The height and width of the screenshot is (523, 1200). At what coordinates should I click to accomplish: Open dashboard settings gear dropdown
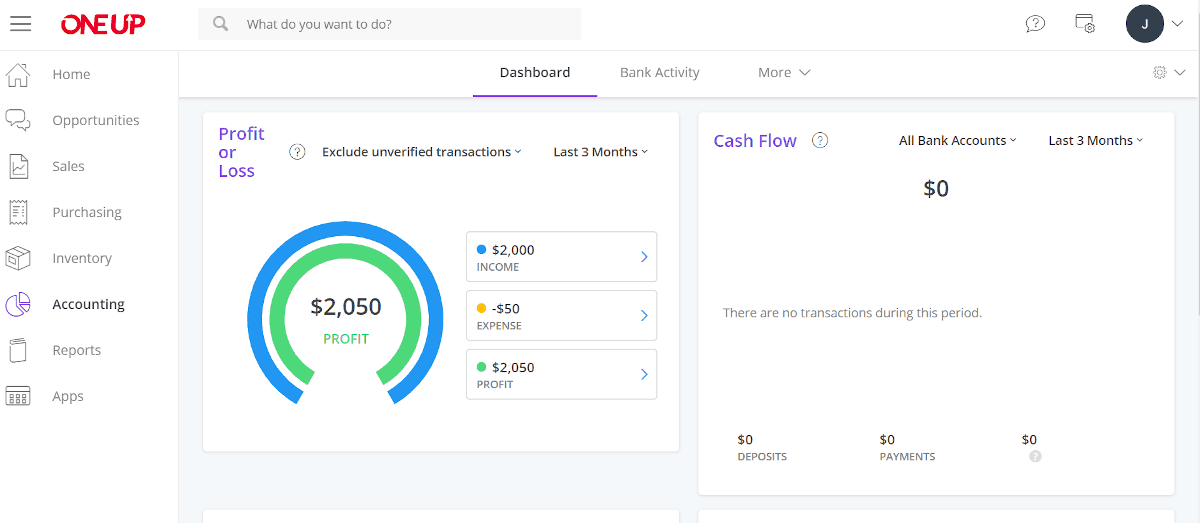(x=1169, y=72)
